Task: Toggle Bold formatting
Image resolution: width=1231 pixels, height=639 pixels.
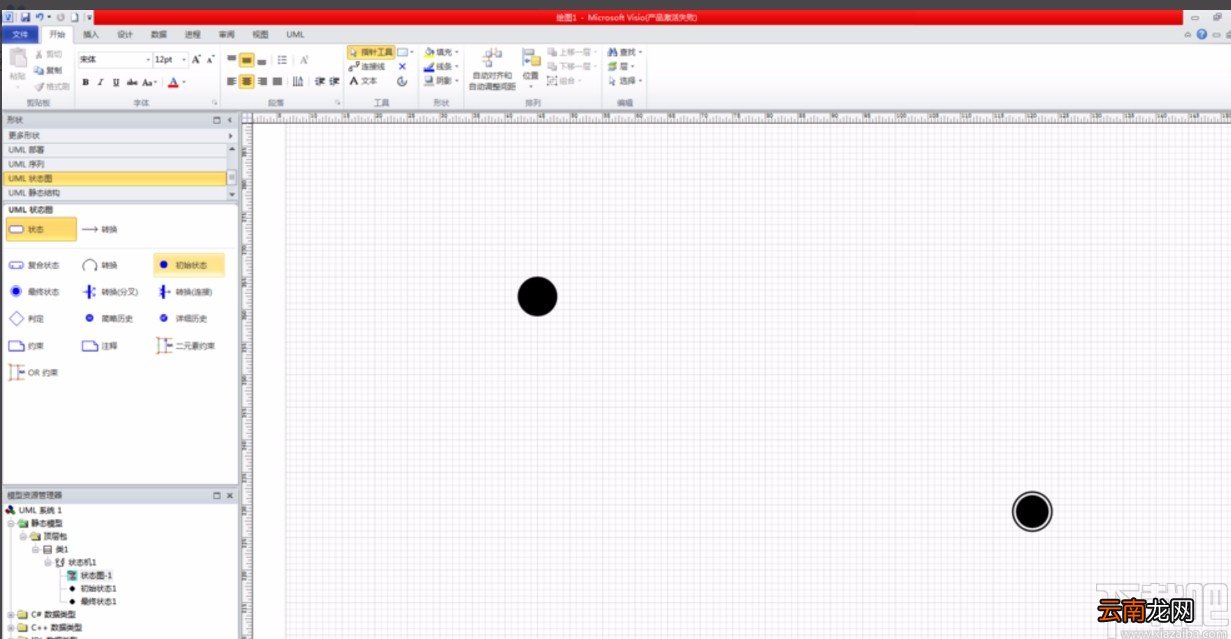Action: (85, 82)
